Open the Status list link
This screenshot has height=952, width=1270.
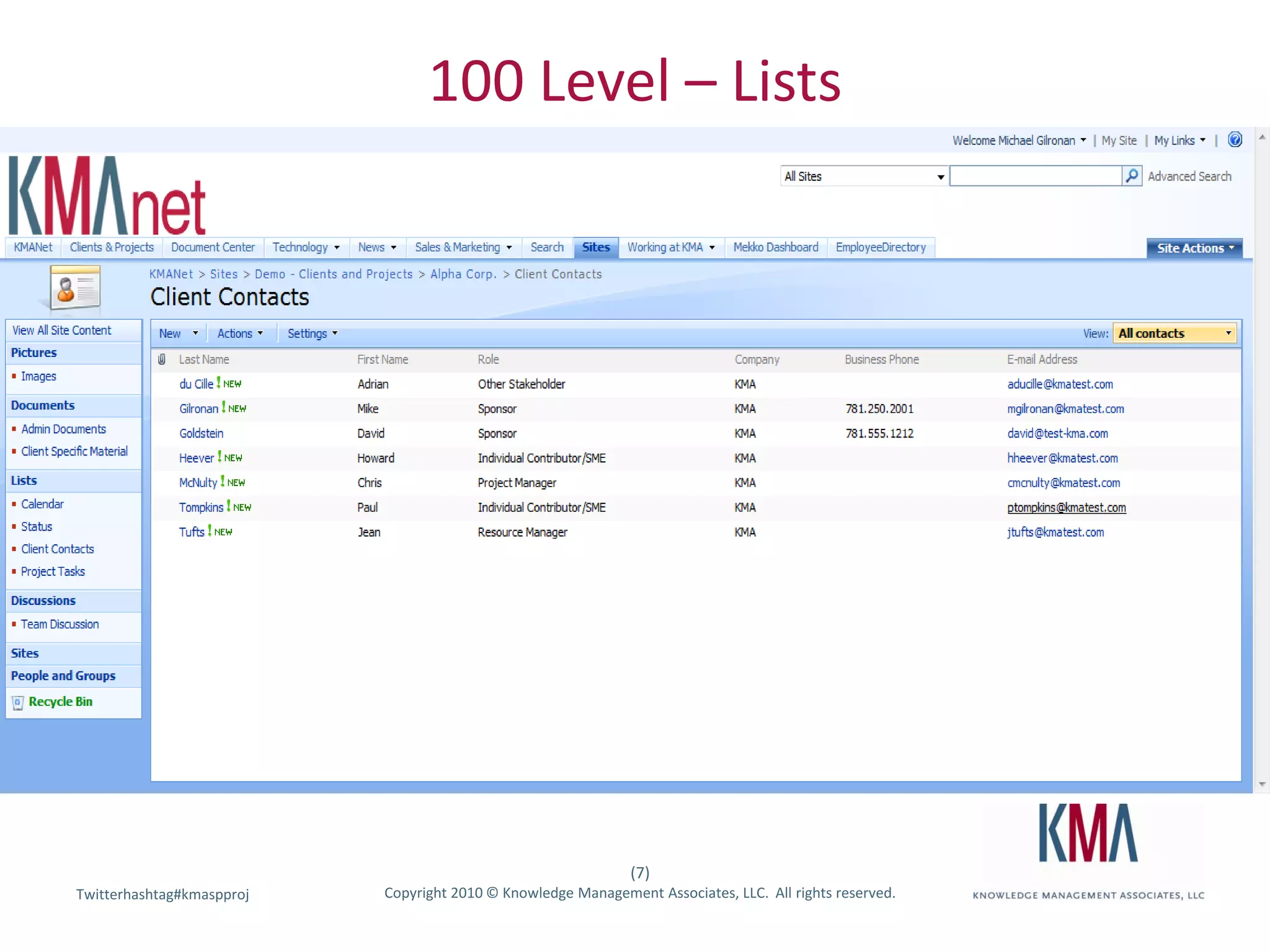click(37, 526)
